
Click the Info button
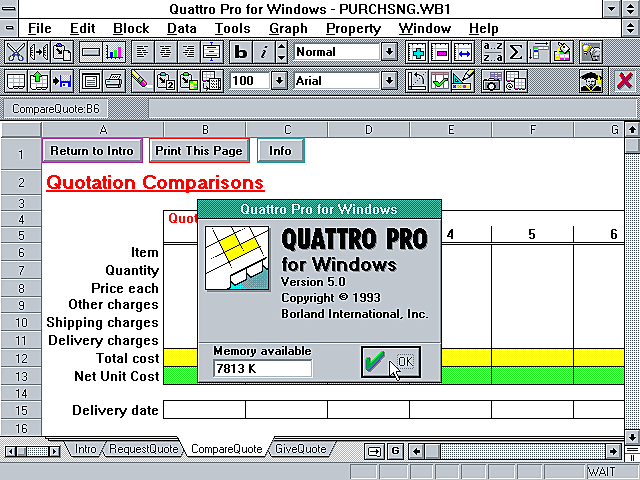[280, 151]
